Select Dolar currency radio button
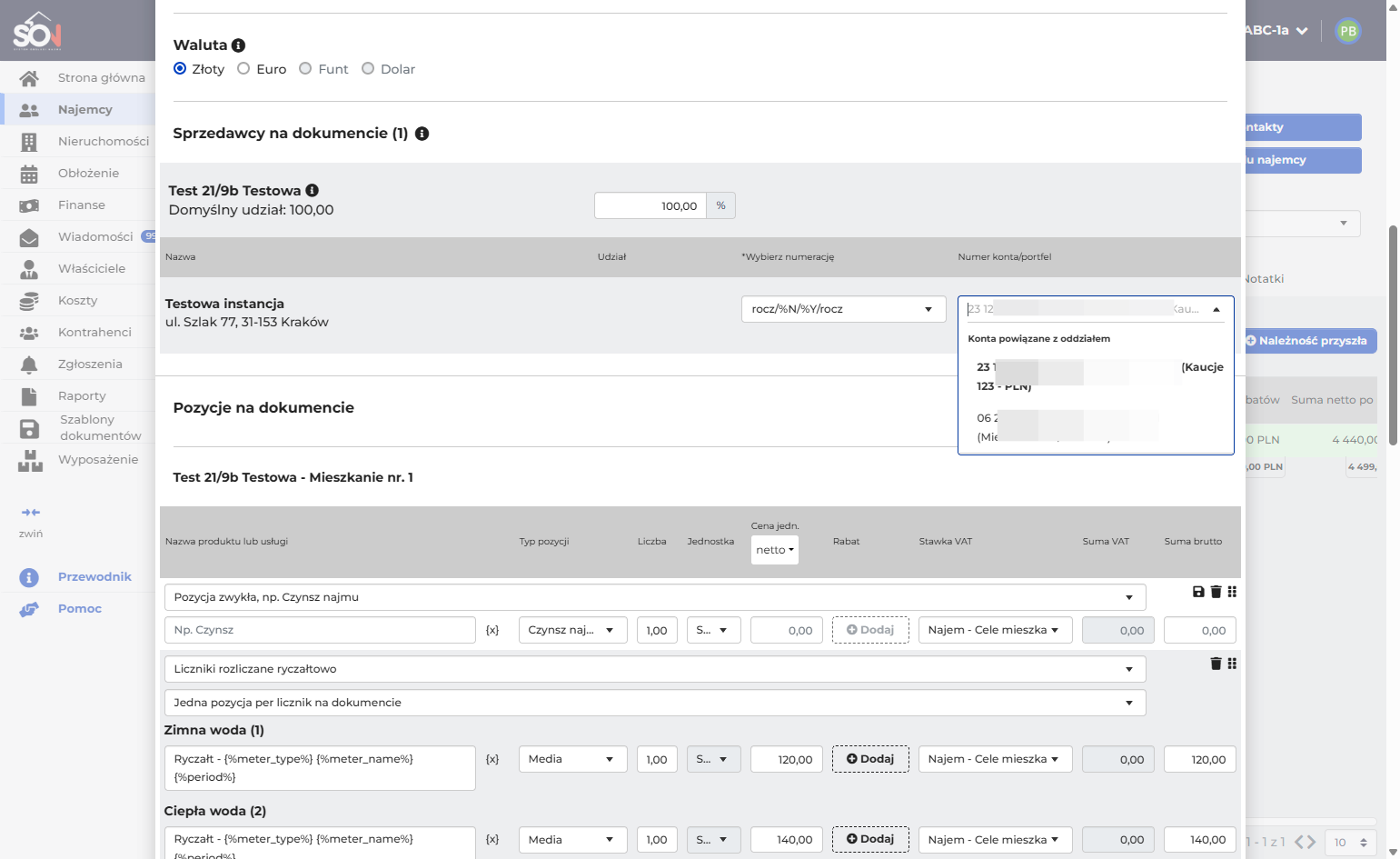Image resolution: width=1400 pixels, height=859 pixels. tap(368, 68)
